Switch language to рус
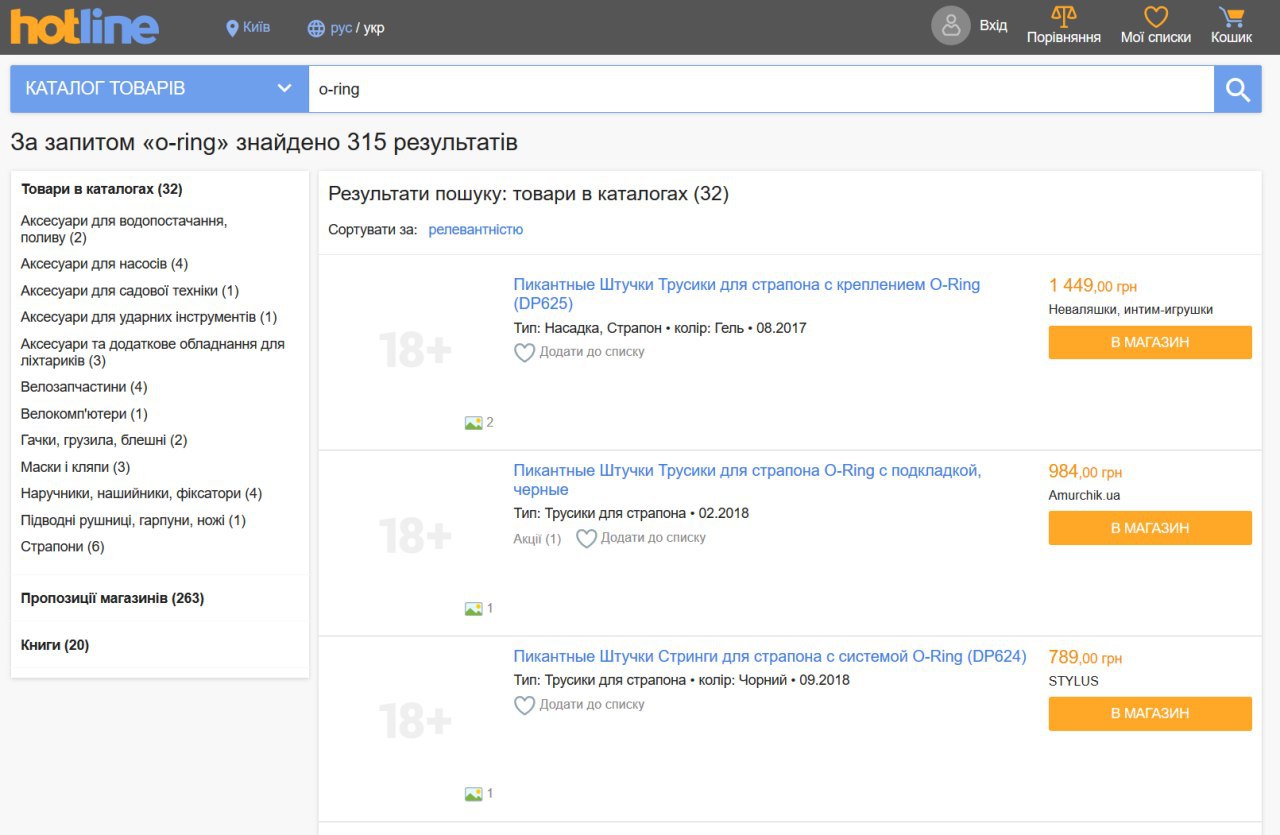Screen dimensions: 1280x835 click(341, 28)
